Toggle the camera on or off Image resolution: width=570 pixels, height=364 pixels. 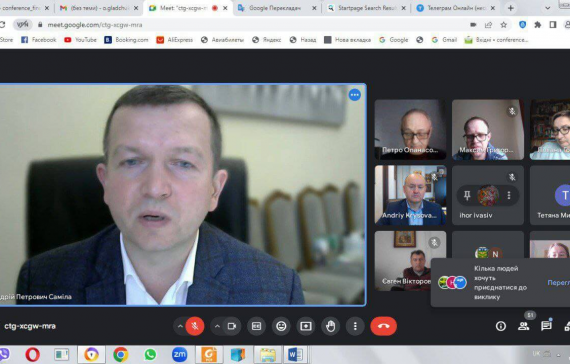click(x=232, y=326)
